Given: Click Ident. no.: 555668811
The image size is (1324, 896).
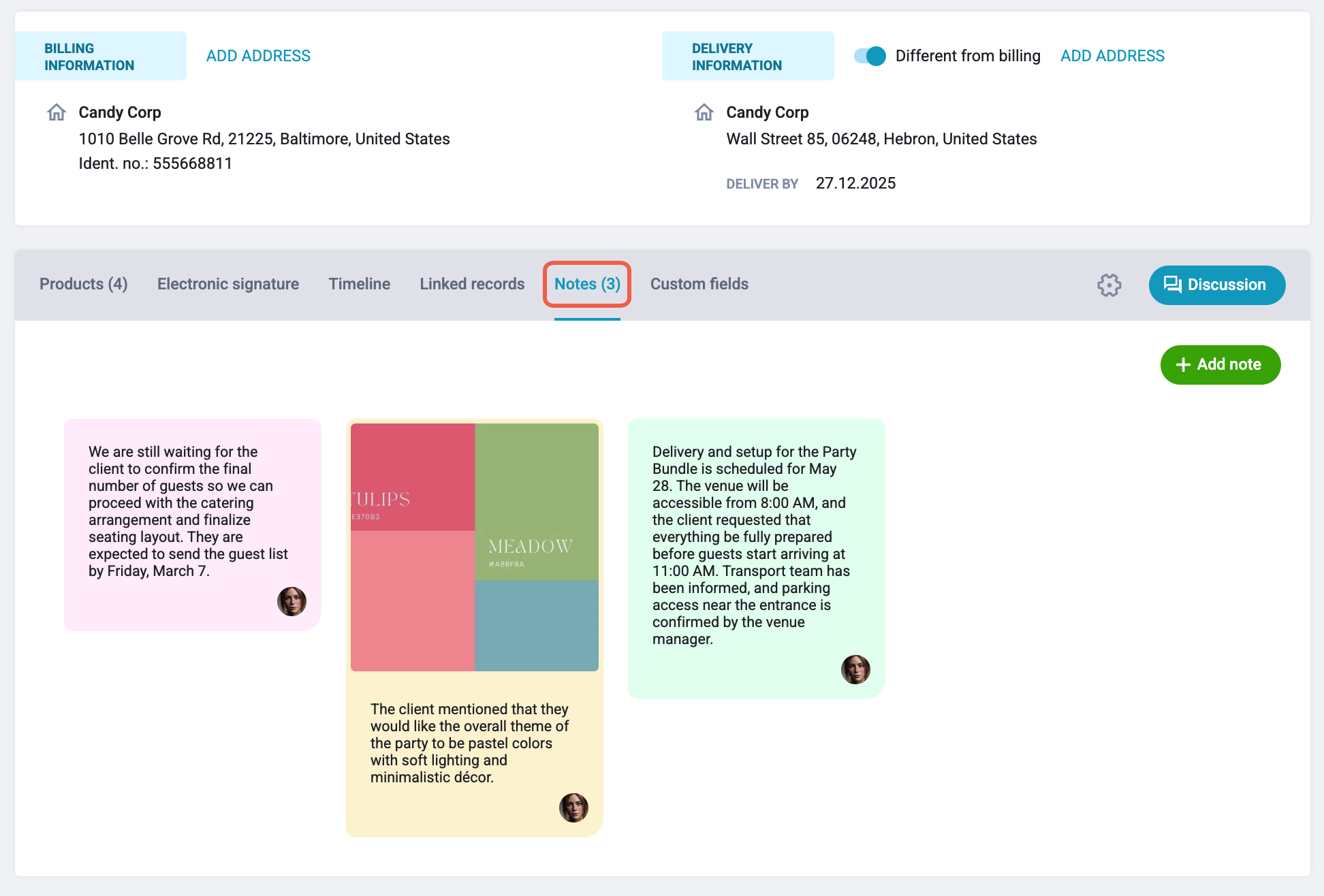Looking at the screenshot, I should point(155,163).
